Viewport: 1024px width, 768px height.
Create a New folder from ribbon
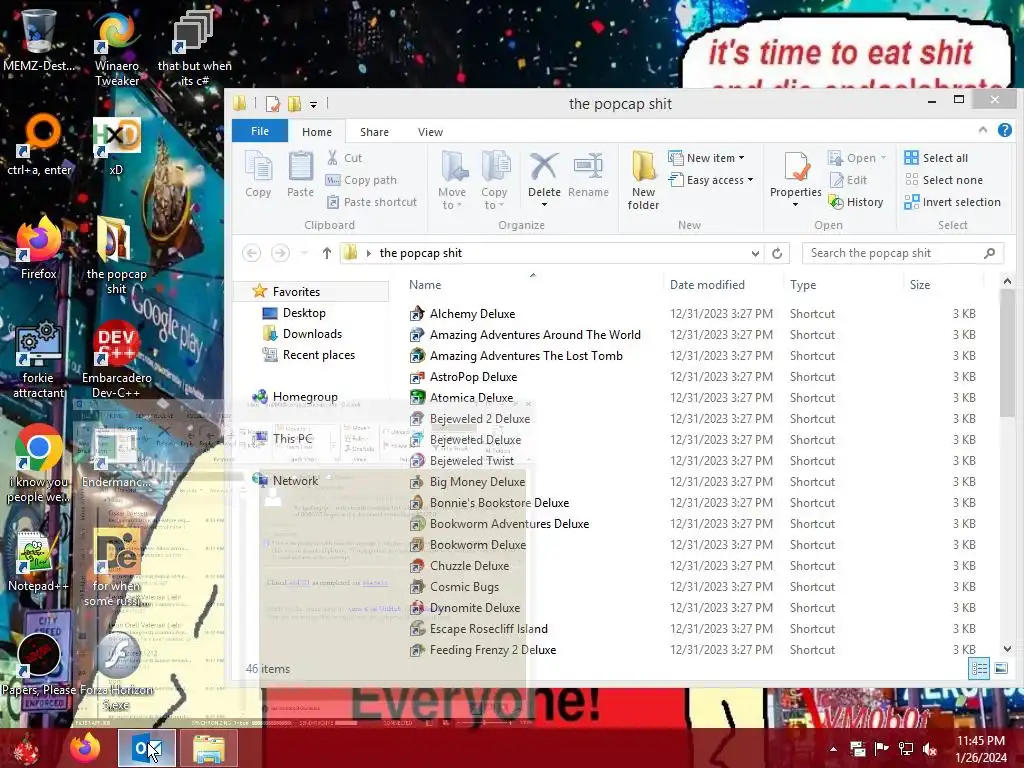pos(643,180)
